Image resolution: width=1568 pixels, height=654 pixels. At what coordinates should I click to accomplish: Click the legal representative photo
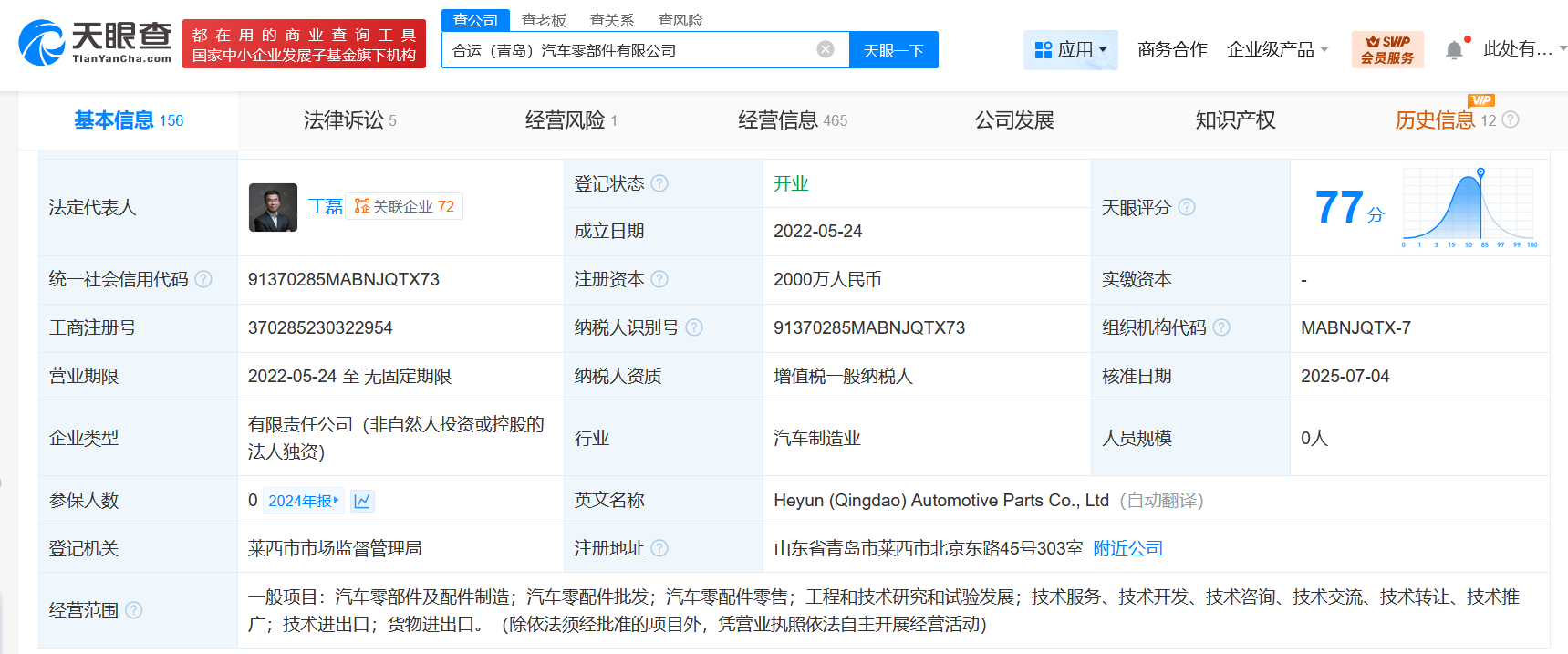(273, 207)
